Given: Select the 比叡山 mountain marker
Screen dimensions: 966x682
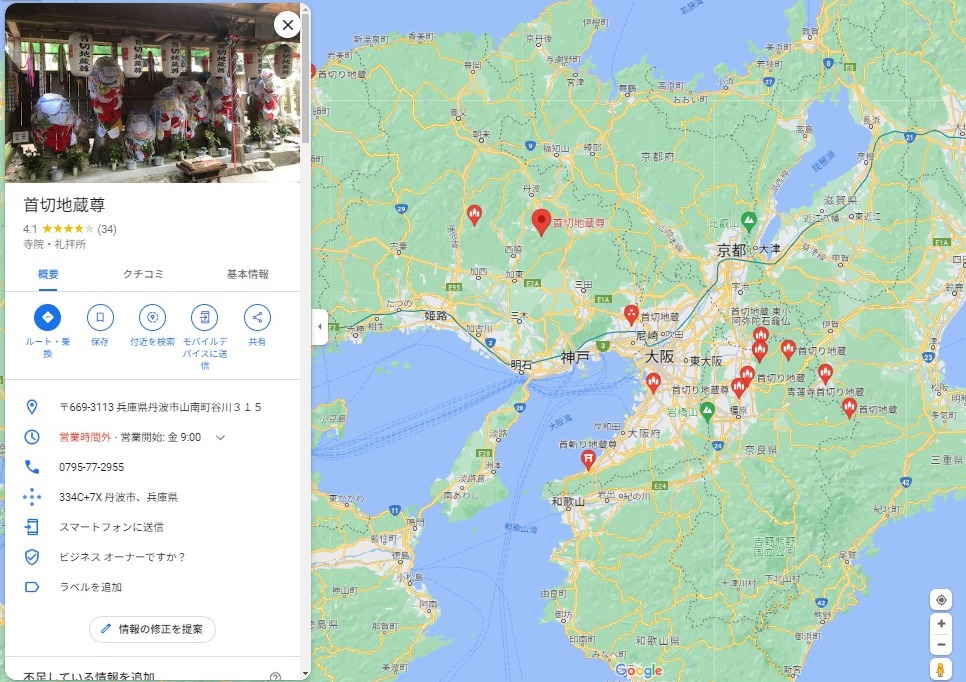Looking at the screenshot, I should (749, 221).
